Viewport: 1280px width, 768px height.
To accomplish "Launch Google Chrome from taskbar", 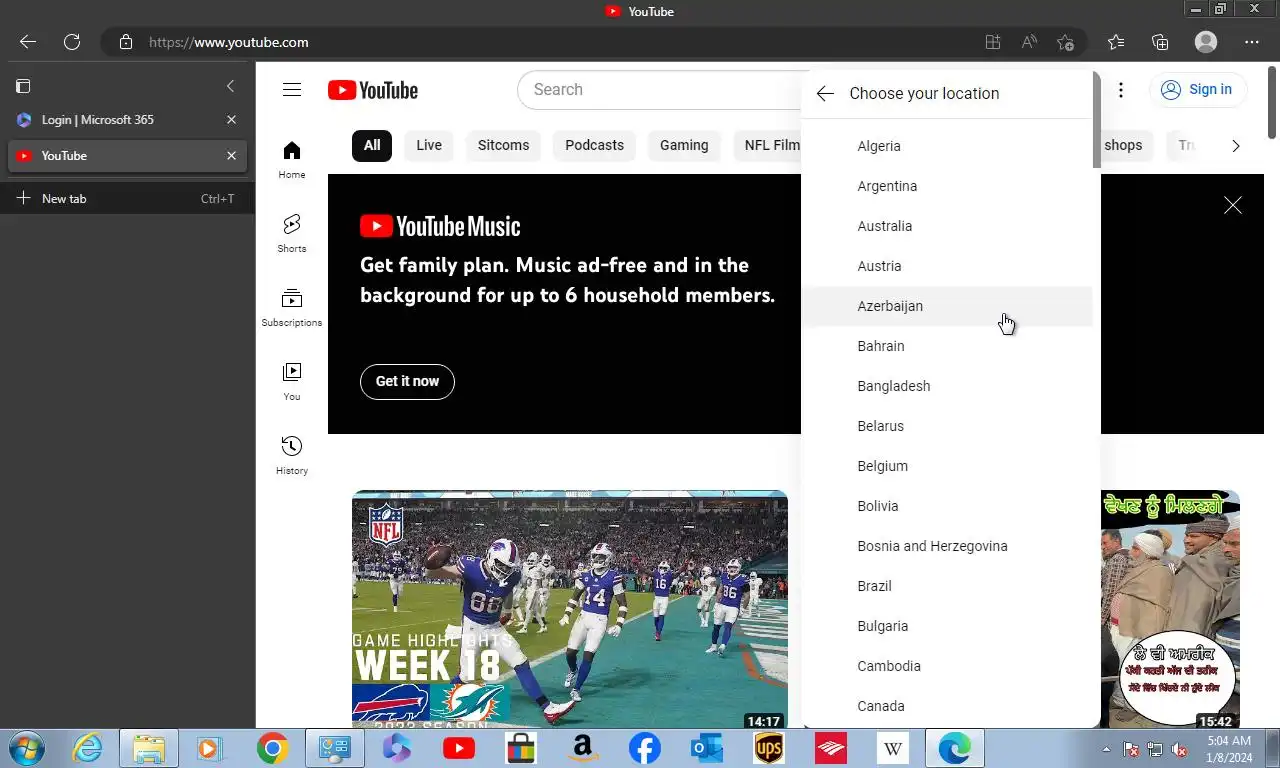I will pos(272,748).
